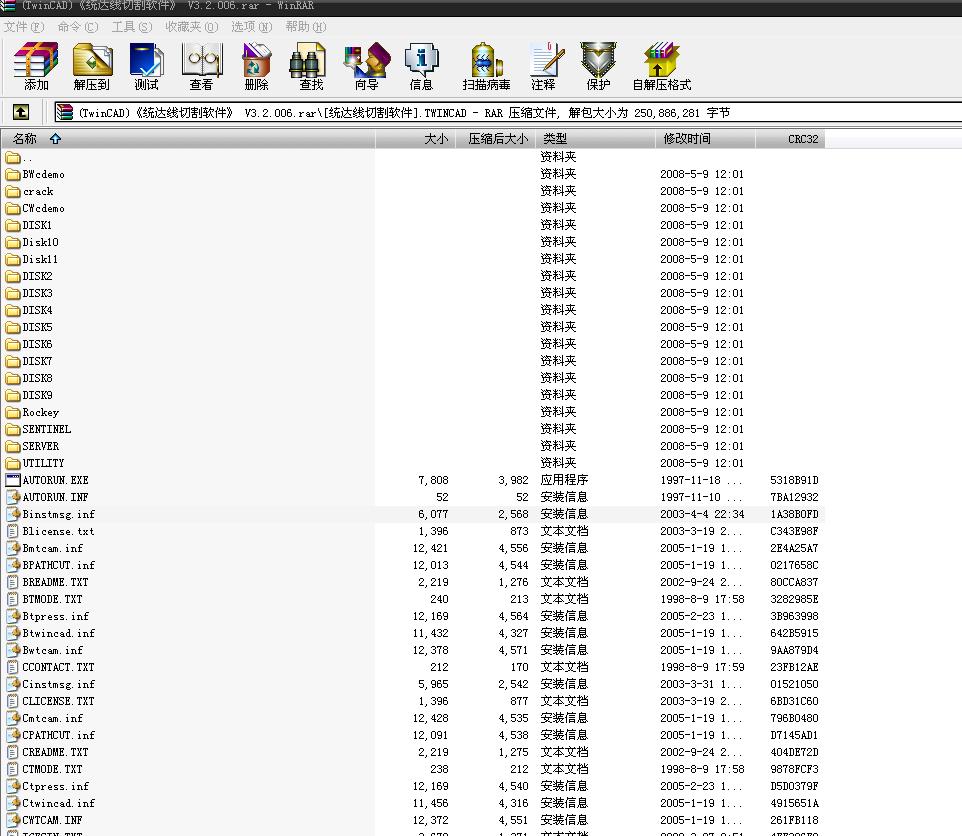This screenshot has width=962, height=836.
Task: Select the CCONTACT.TXT file name
Action: tap(58, 667)
